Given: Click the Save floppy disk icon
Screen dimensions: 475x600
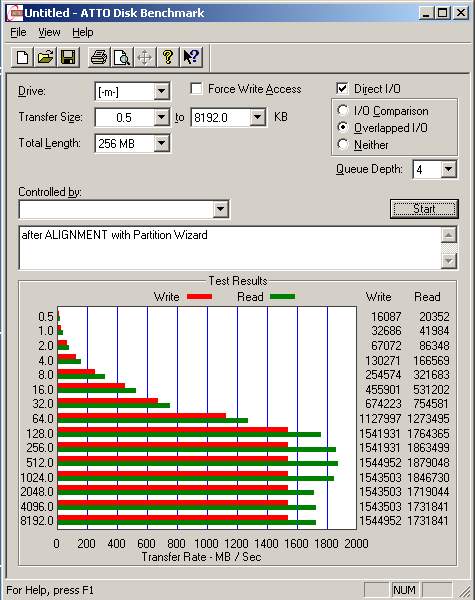Looking at the screenshot, I should (68, 57).
